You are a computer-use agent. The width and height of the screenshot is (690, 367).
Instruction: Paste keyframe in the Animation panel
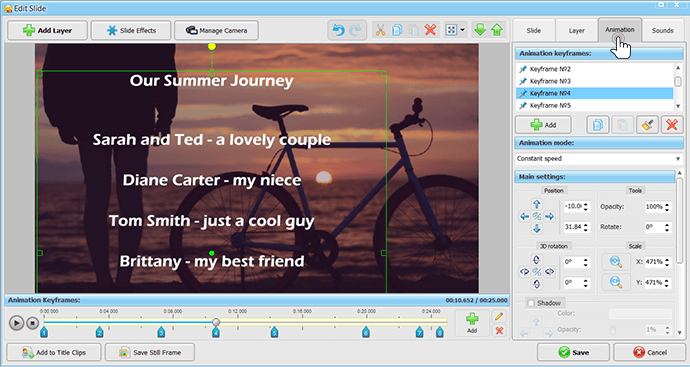(x=622, y=125)
